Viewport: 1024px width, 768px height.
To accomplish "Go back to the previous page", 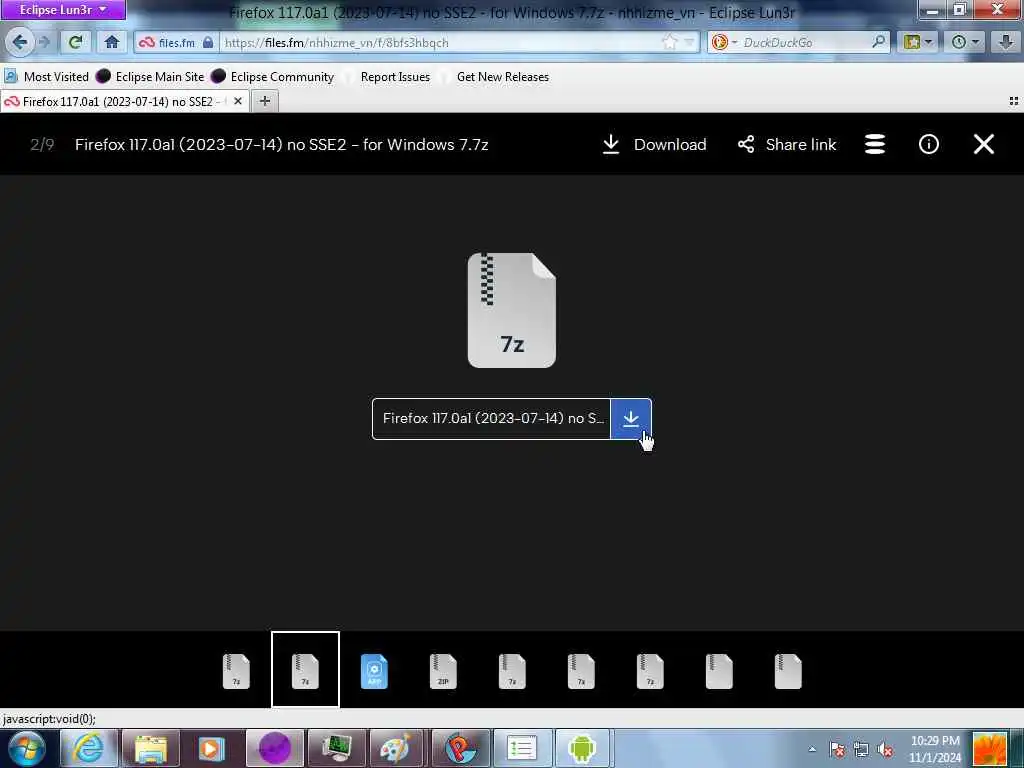I will pyautogui.click(x=20, y=42).
